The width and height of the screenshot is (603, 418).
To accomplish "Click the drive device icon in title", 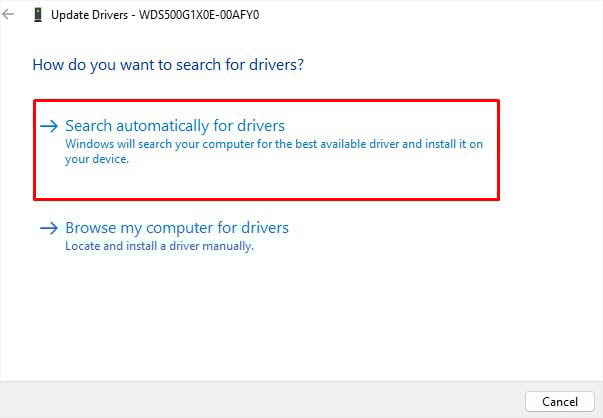I will click(38, 15).
